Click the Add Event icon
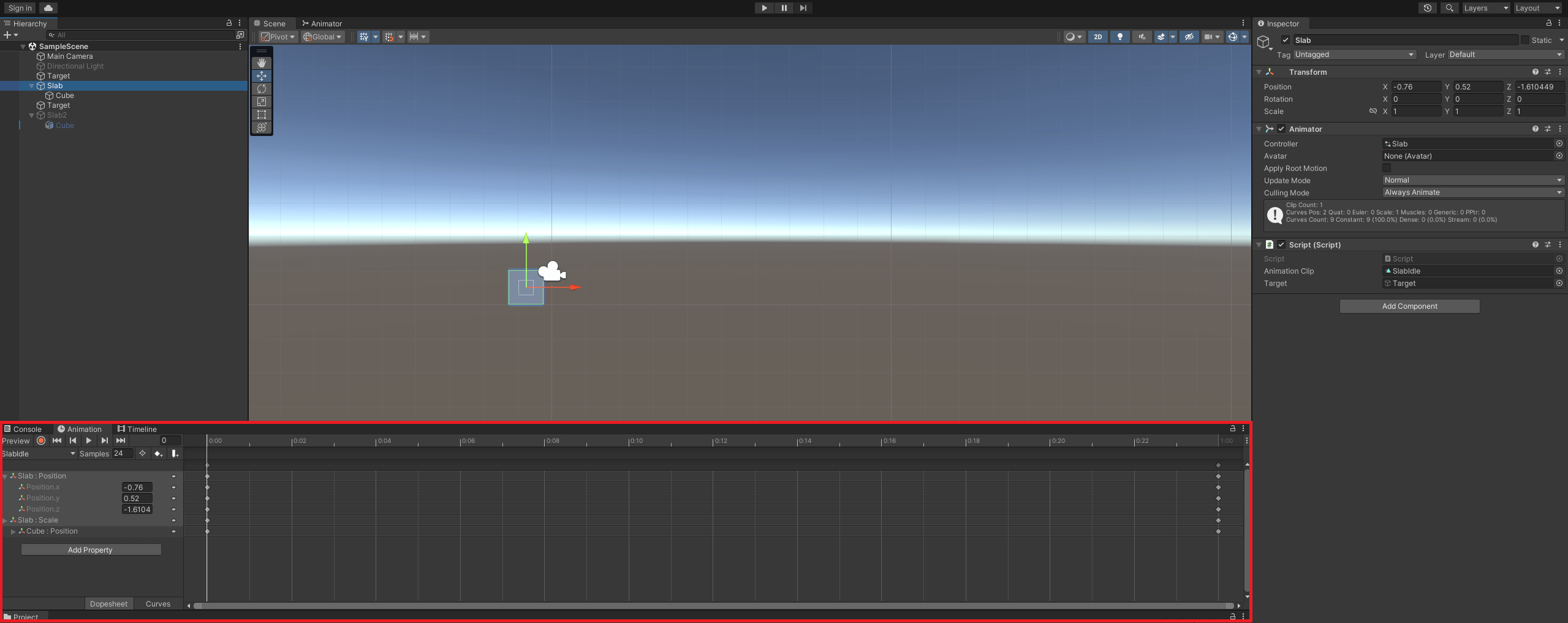 coord(175,453)
